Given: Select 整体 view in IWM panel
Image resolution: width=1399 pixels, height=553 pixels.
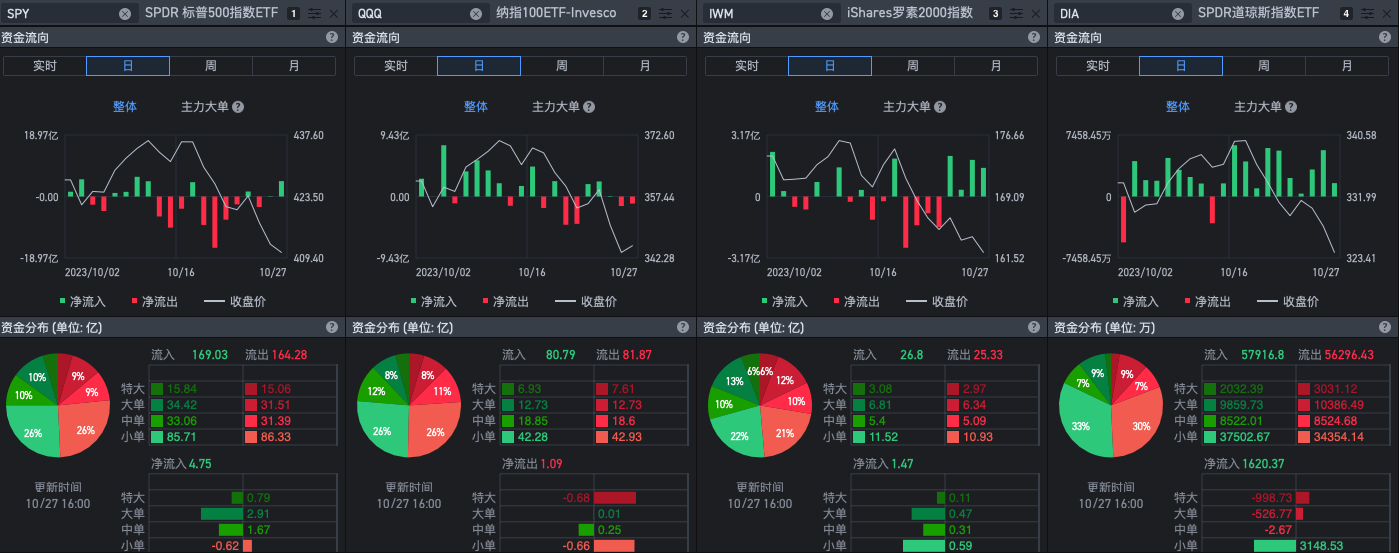Looking at the screenshot, I should (827, 107).
